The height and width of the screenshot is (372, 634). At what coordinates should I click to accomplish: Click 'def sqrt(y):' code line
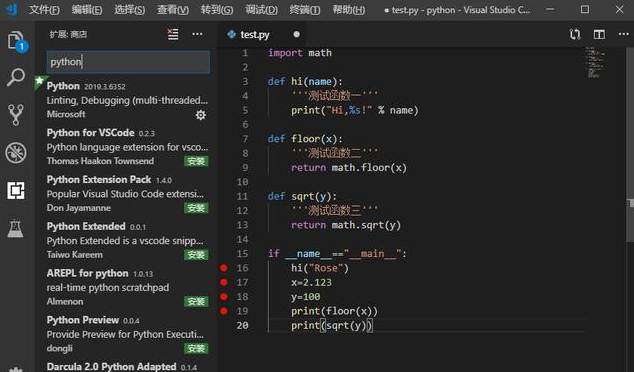tap(302, 197)
